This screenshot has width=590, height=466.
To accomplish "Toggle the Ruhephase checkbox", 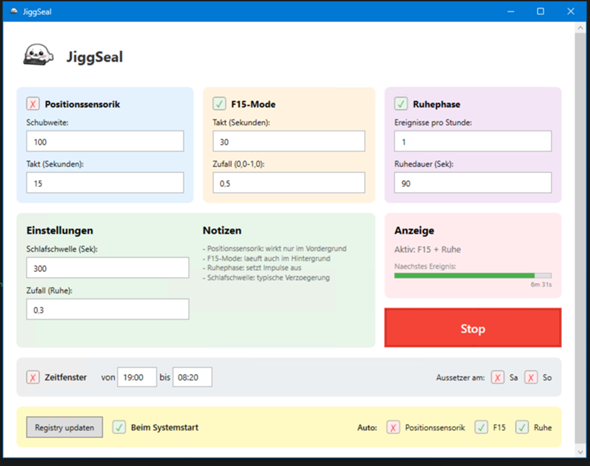I will pos(401,104).
